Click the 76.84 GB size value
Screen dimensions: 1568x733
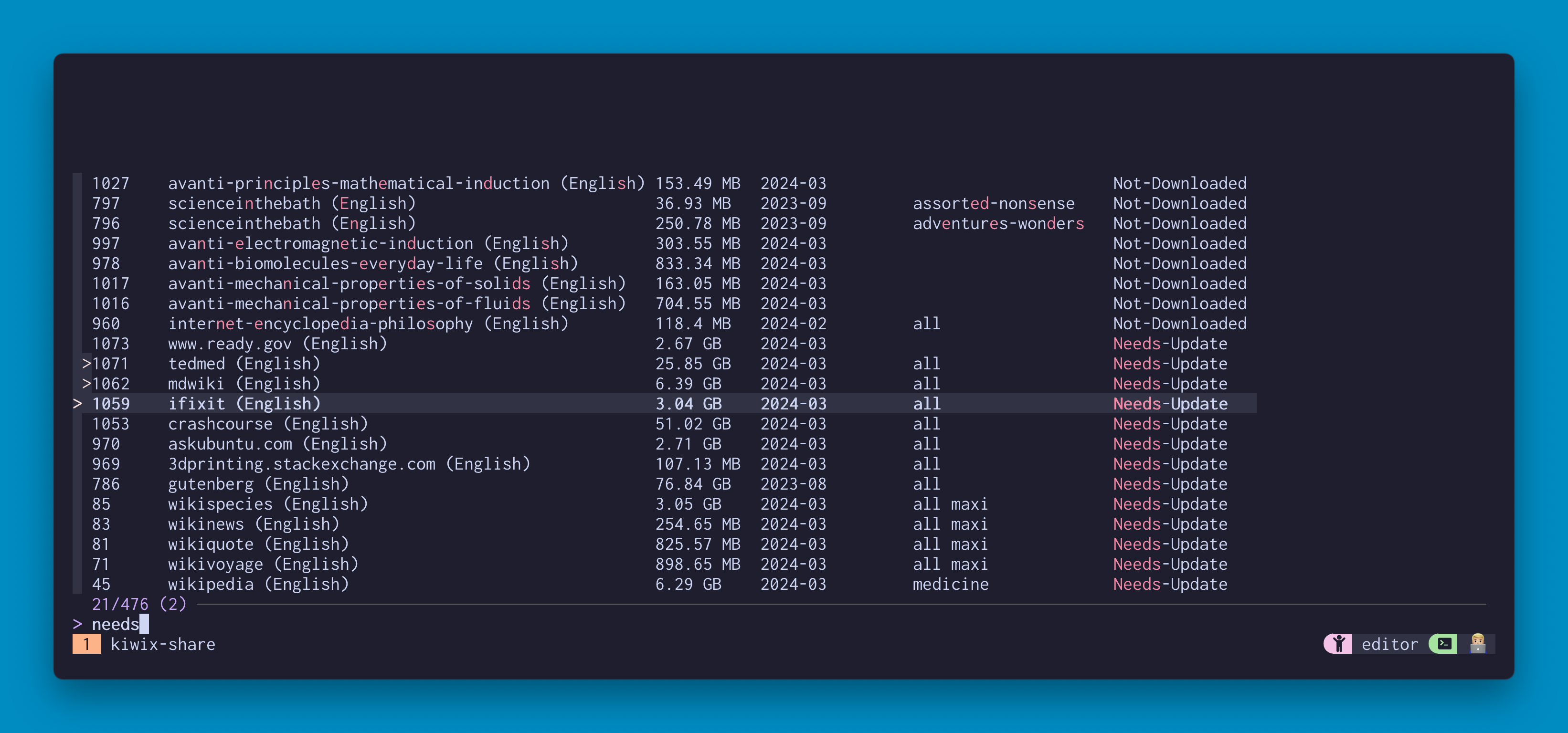693,484
